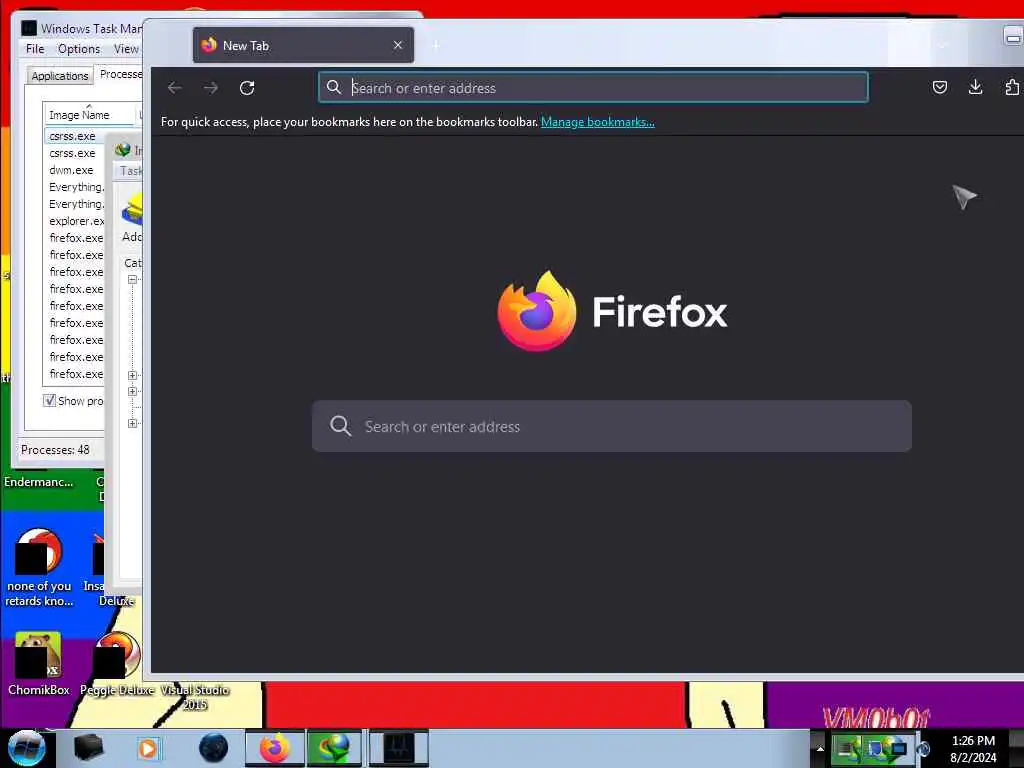The height and width of the screenshot is (768, 1024).
Task: Go back using Firefox back arrow
Action: [174, 88]
